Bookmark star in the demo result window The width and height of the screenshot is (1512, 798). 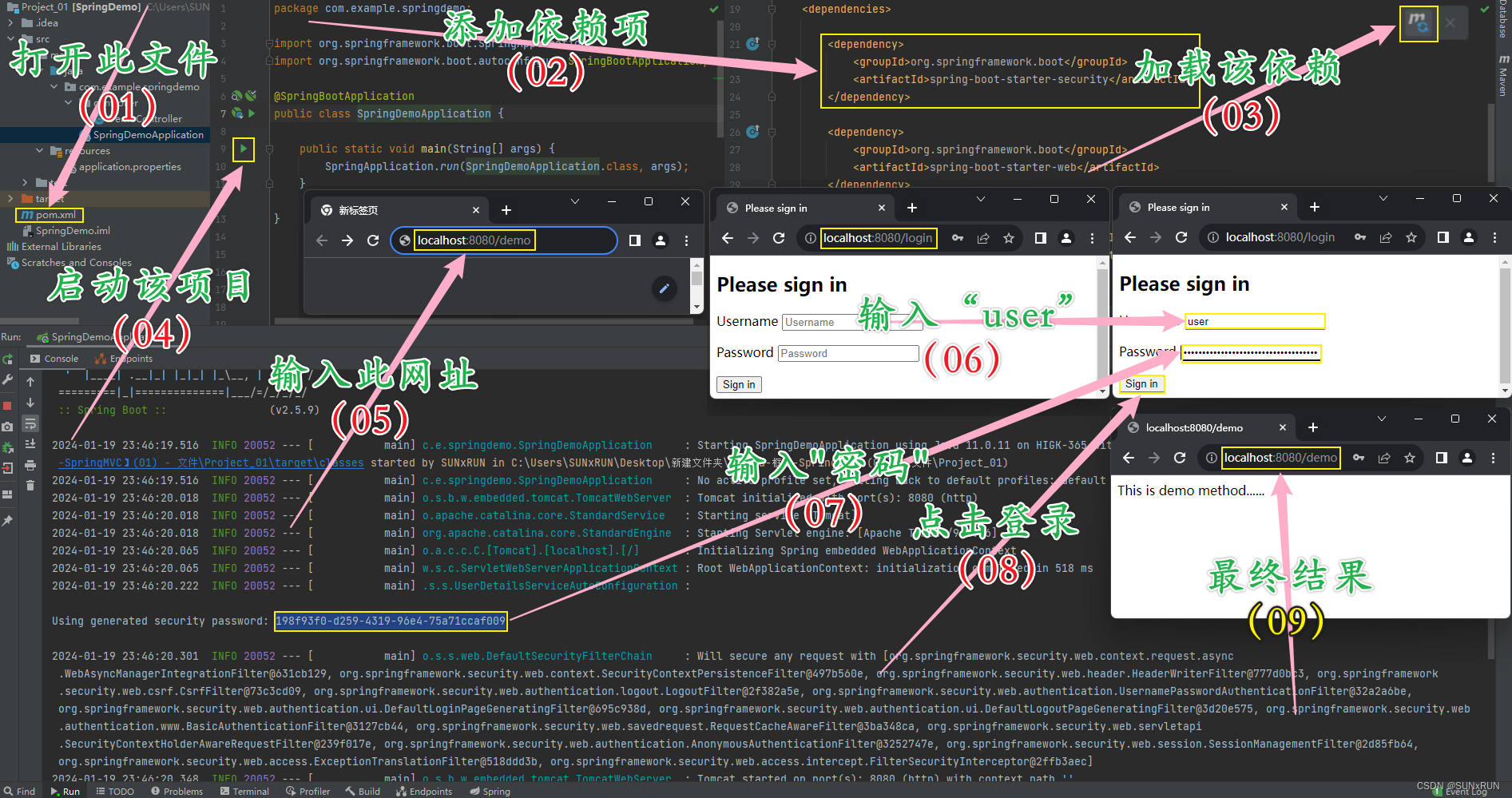click(1410, 458)
